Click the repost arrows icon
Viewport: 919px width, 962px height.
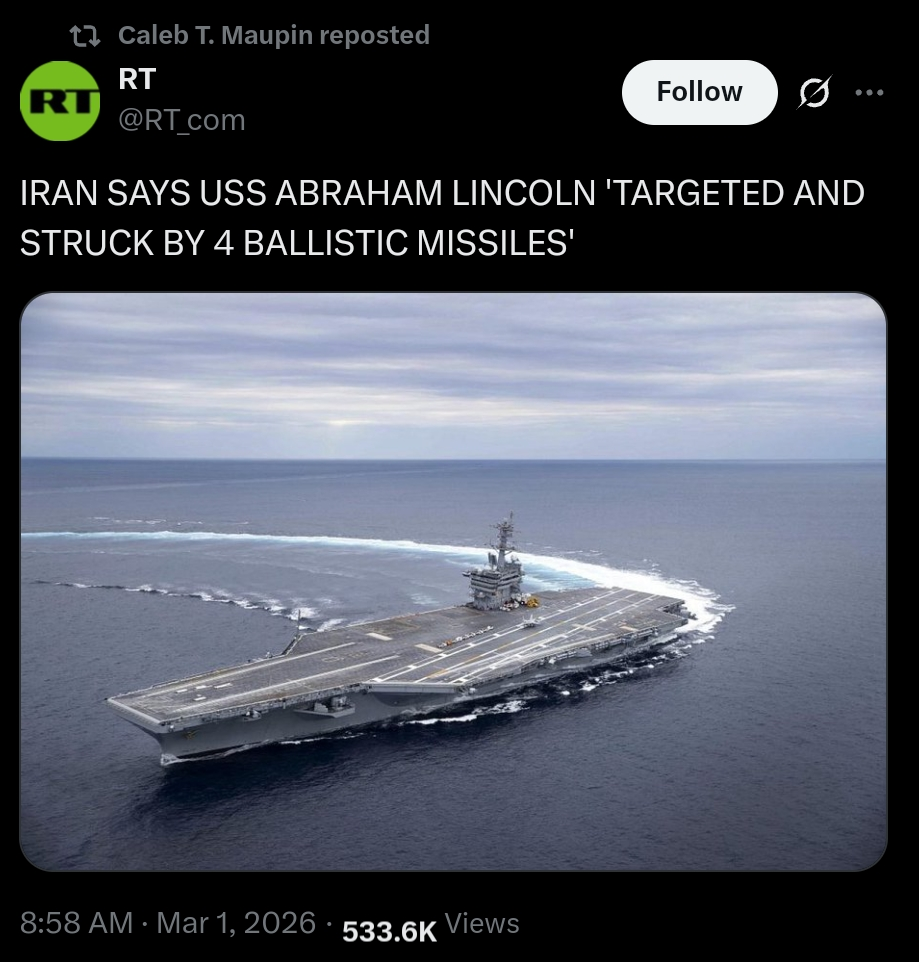85,36
